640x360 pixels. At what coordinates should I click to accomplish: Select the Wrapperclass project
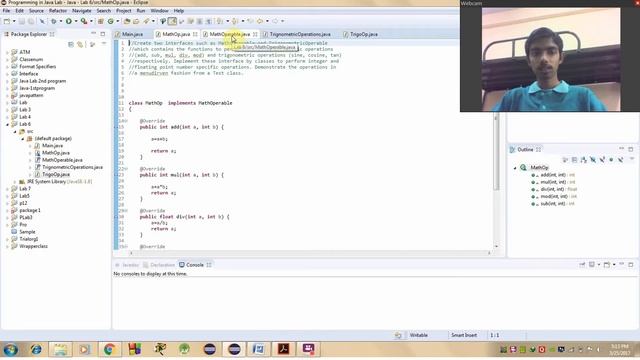33,246
